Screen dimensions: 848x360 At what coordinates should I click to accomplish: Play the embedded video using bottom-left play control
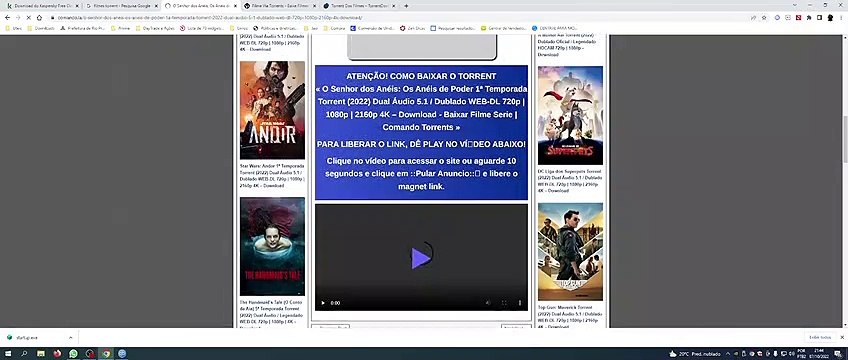coord(323,303)
